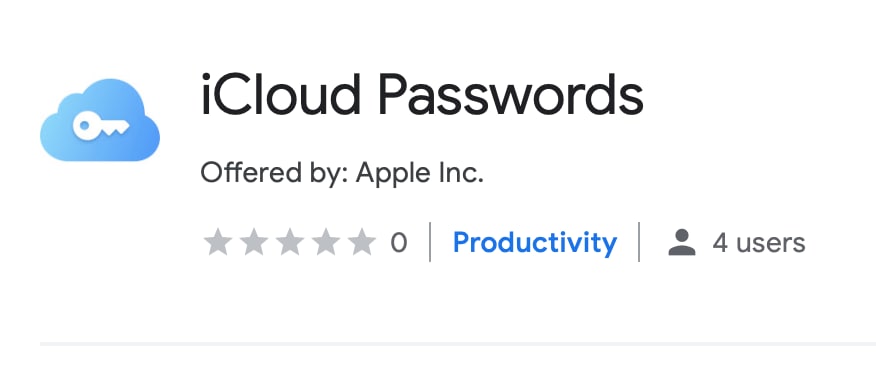Click the iCloud Passwords cloud extension icon
The image size is (876, 368).
coord(100,120)
